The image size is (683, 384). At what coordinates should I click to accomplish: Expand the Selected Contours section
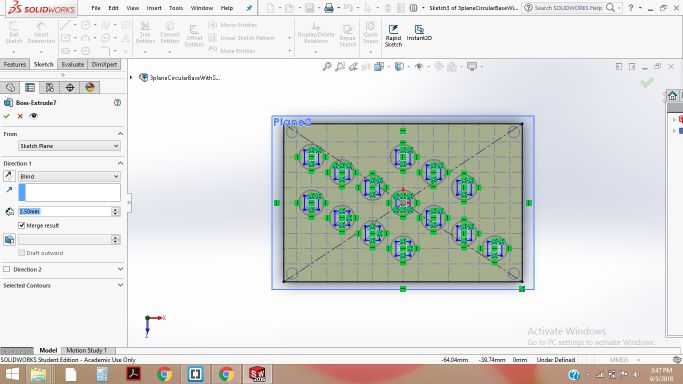pyautogui.click(x=120, y=285)
